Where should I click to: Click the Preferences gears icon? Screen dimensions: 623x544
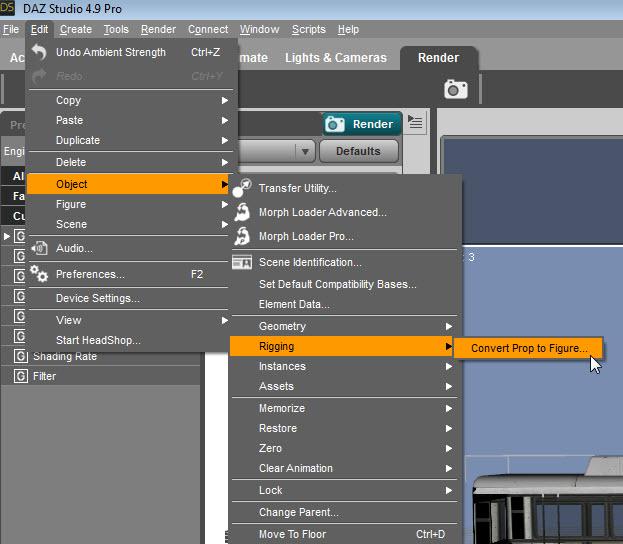pos(39,274)
